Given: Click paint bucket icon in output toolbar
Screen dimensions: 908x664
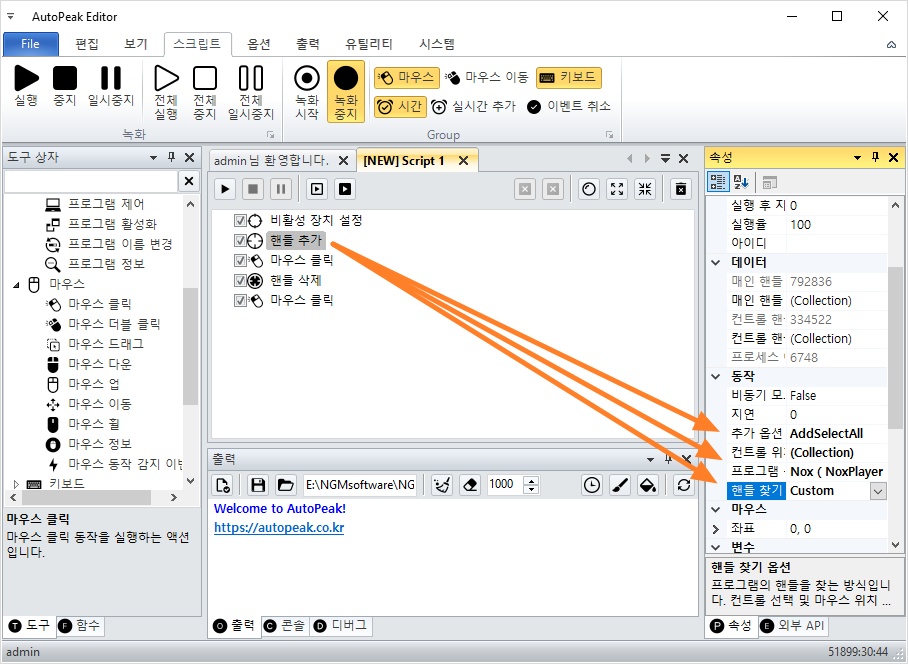Looking at the screenshot, I should pos(648,485).
